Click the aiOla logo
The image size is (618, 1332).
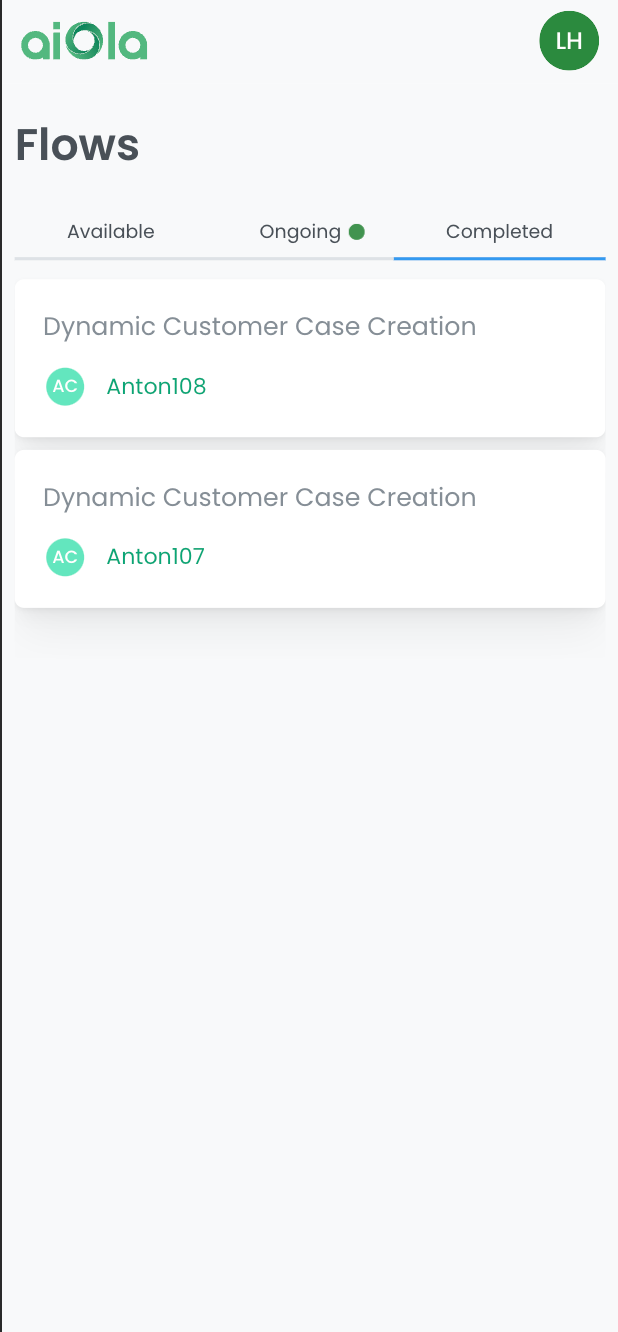[84, 42]
